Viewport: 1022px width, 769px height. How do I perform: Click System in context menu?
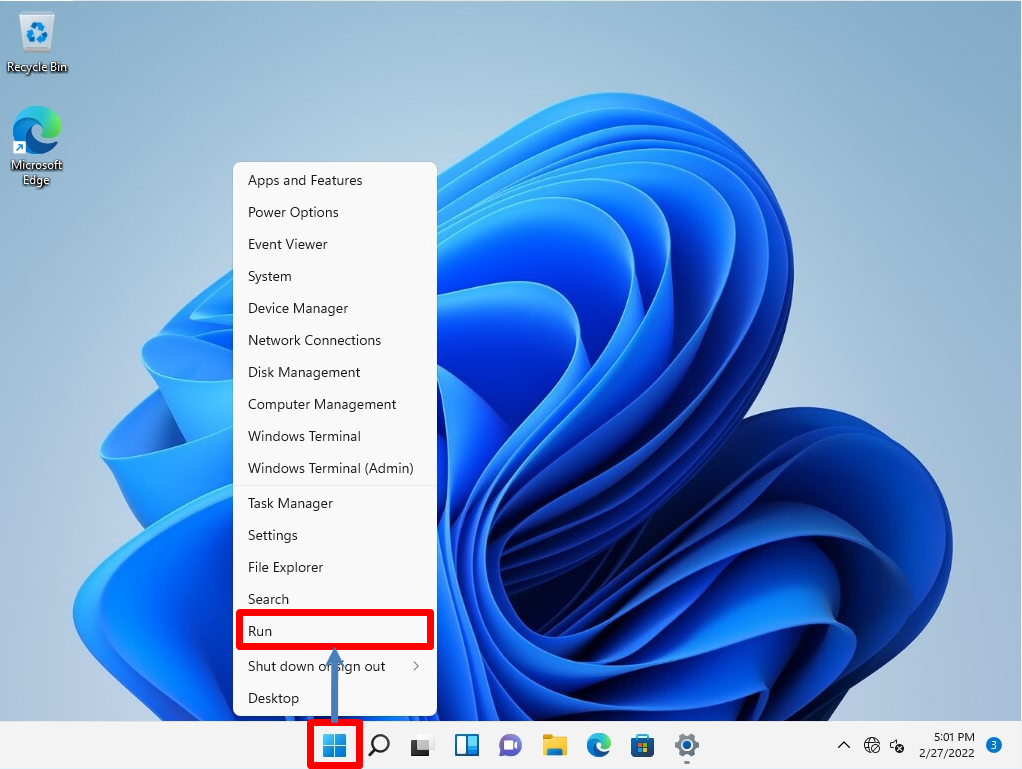[x=334, y=276]
